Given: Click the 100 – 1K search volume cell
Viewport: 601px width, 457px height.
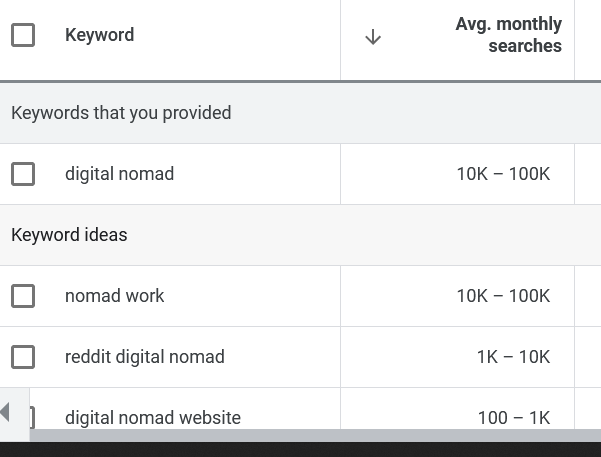Looking at the screenshot, I should [x=514, y=417].
